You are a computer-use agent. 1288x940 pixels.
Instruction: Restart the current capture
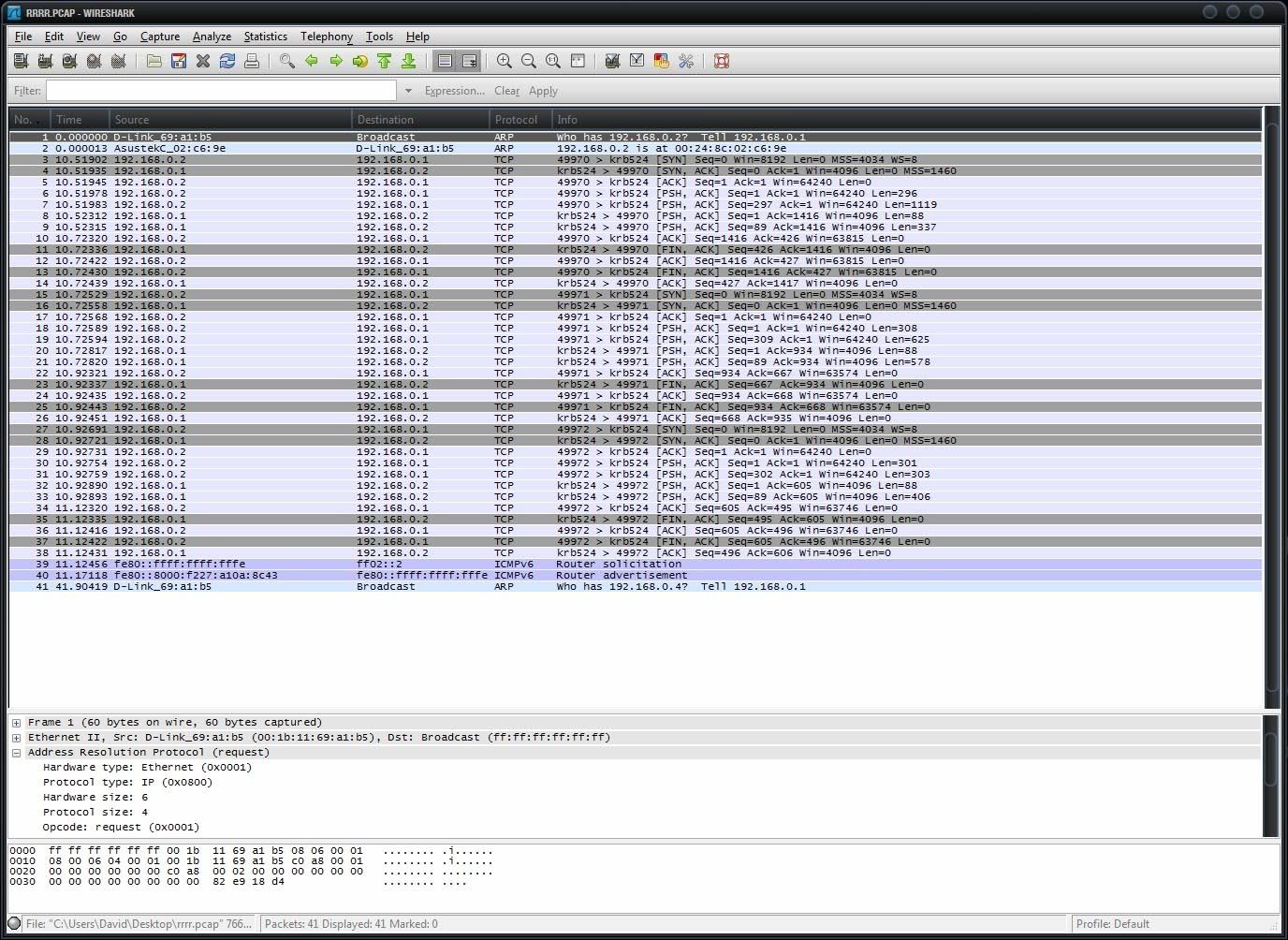[x=118, y=61]
